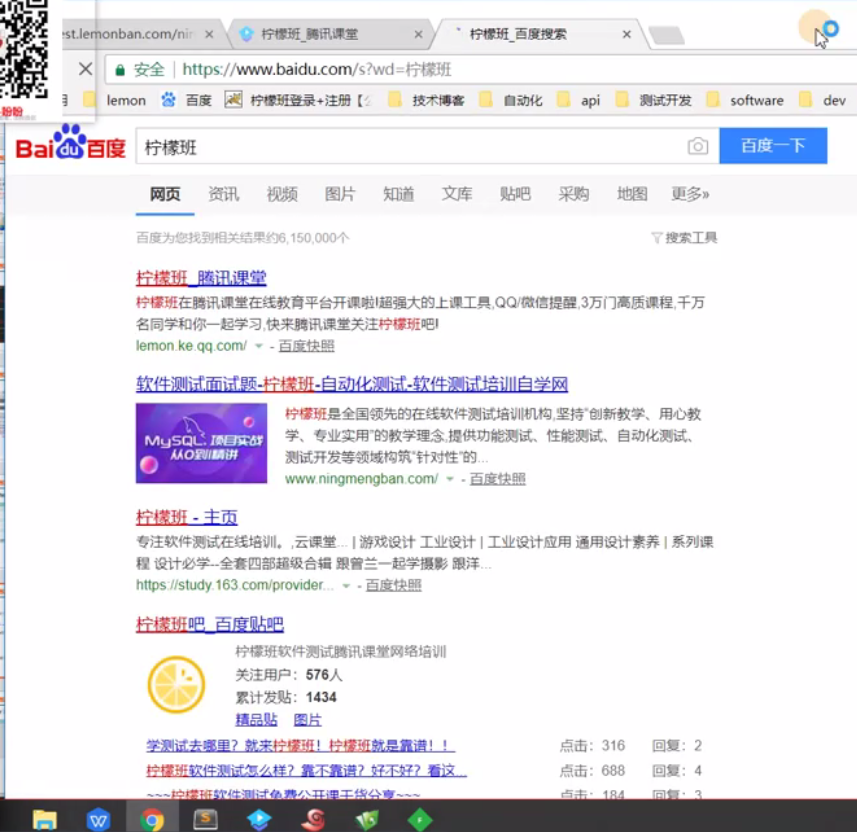Open the 柠檬班_腾讯课堂 result link

coord(201,278)
